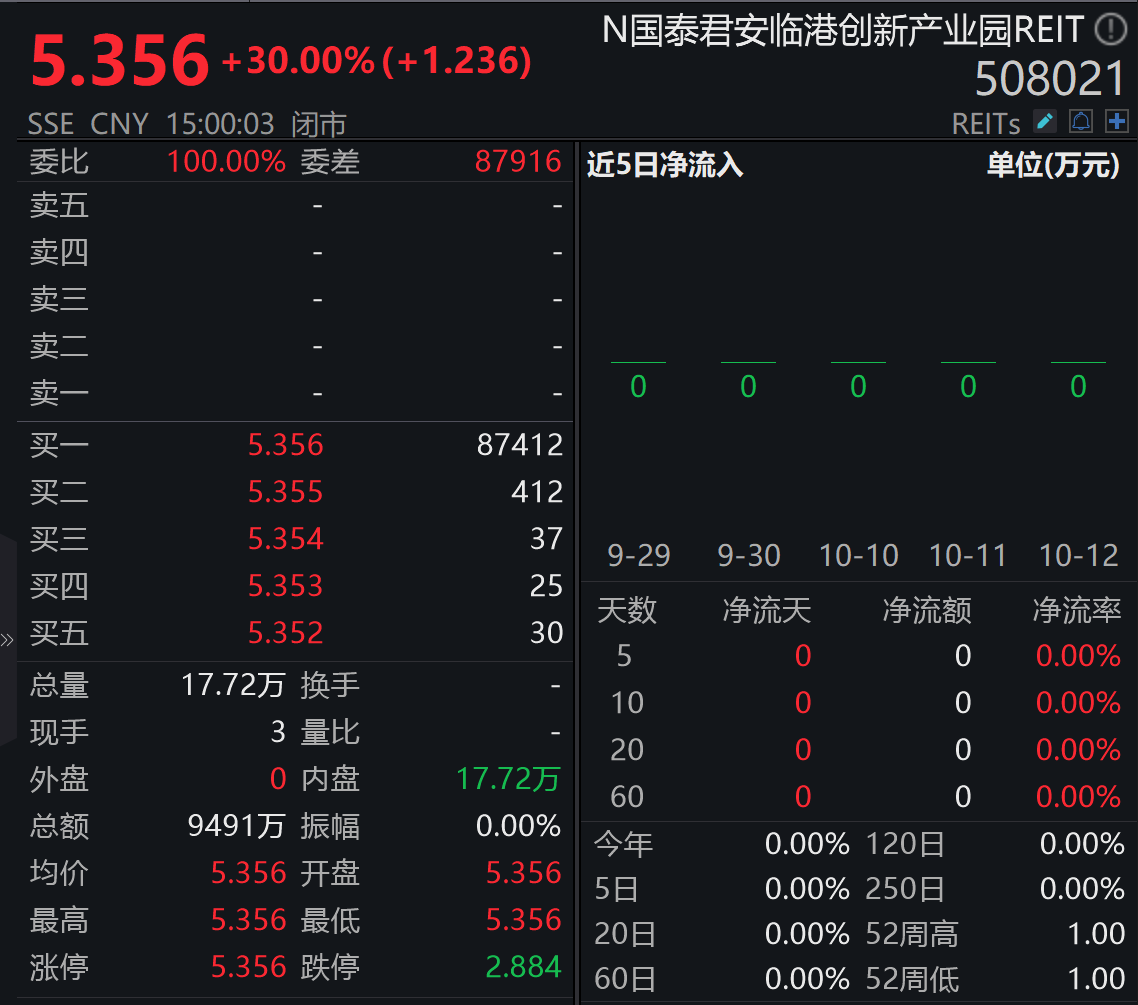1138x1005 pixels.
Task: Click the 最低 value 5.356
Action: coord(523,920)
